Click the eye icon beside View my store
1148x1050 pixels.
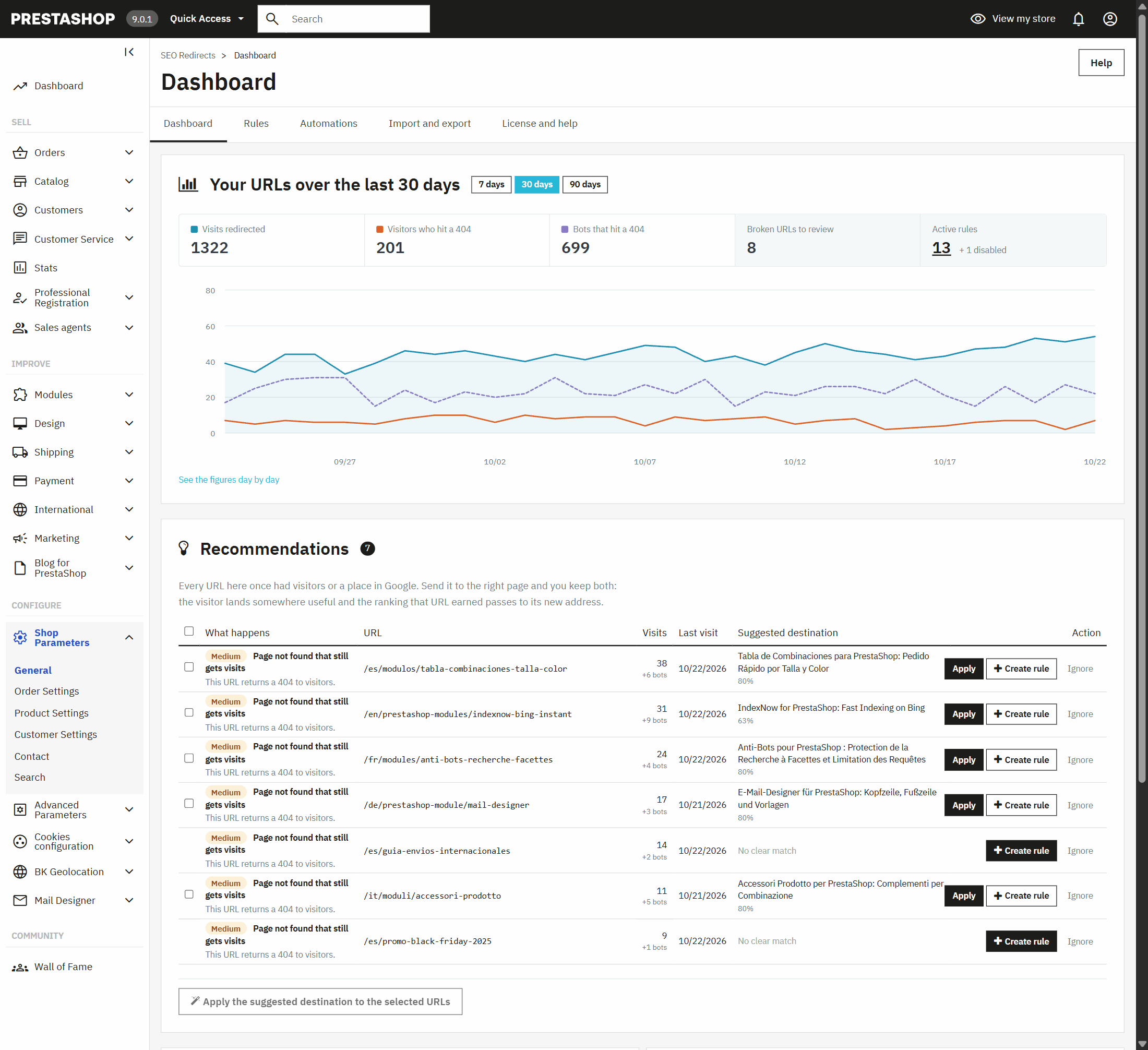[x=978, y=19]
